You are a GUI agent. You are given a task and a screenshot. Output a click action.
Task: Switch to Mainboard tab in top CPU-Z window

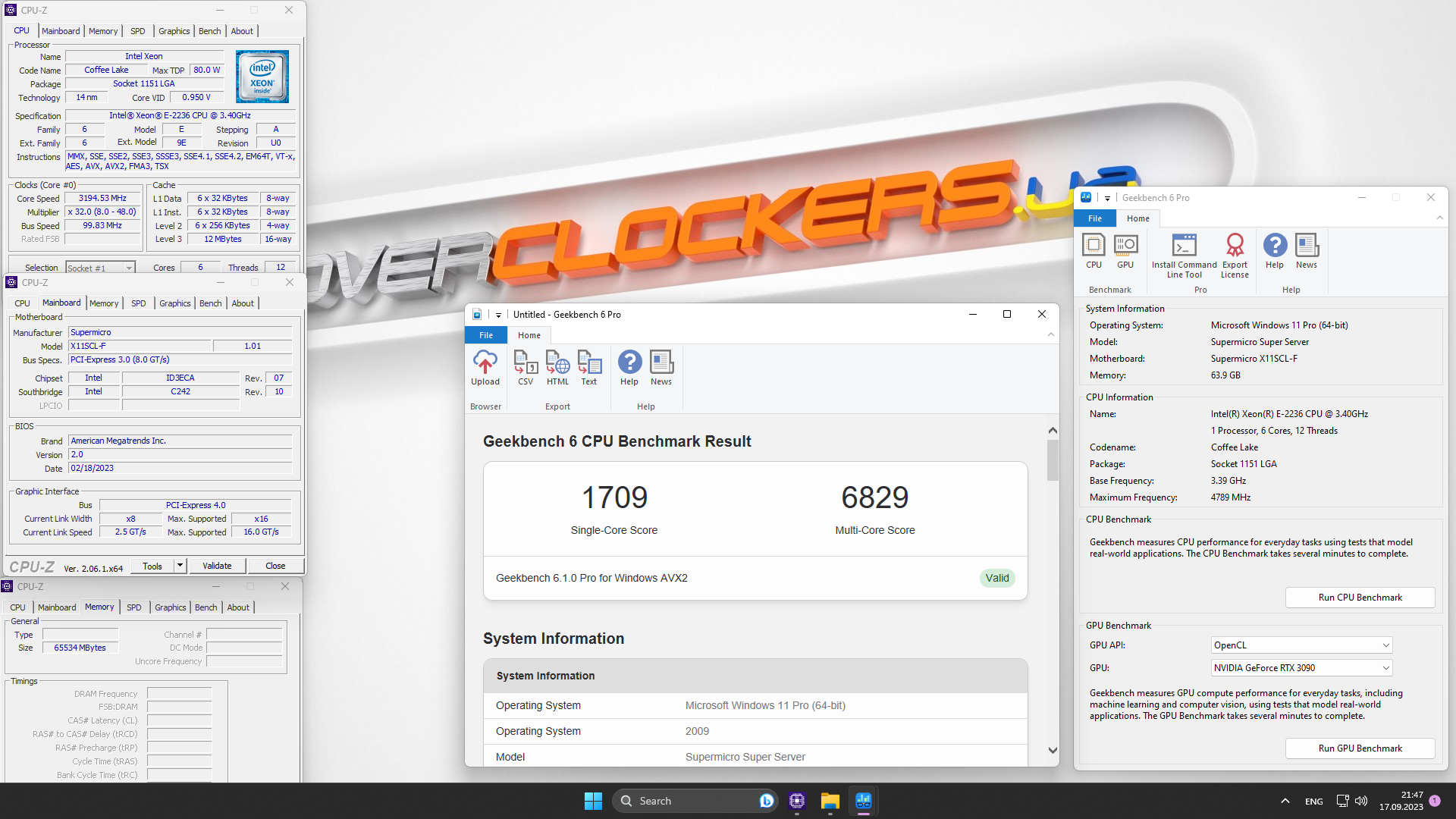[x=61, y=31]
